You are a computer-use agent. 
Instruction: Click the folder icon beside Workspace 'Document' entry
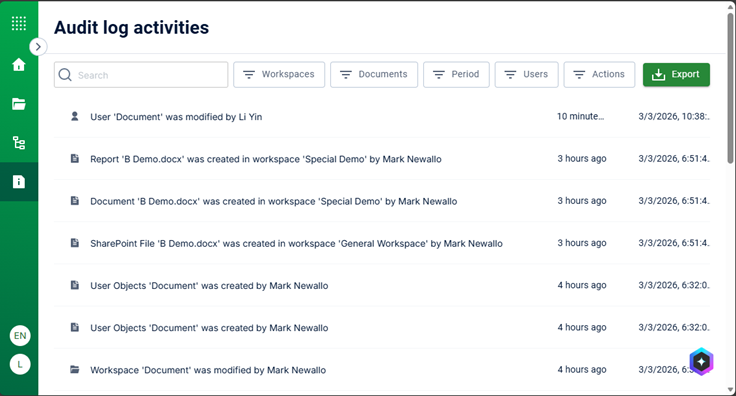pyautogui.click(x=75, y=369)
